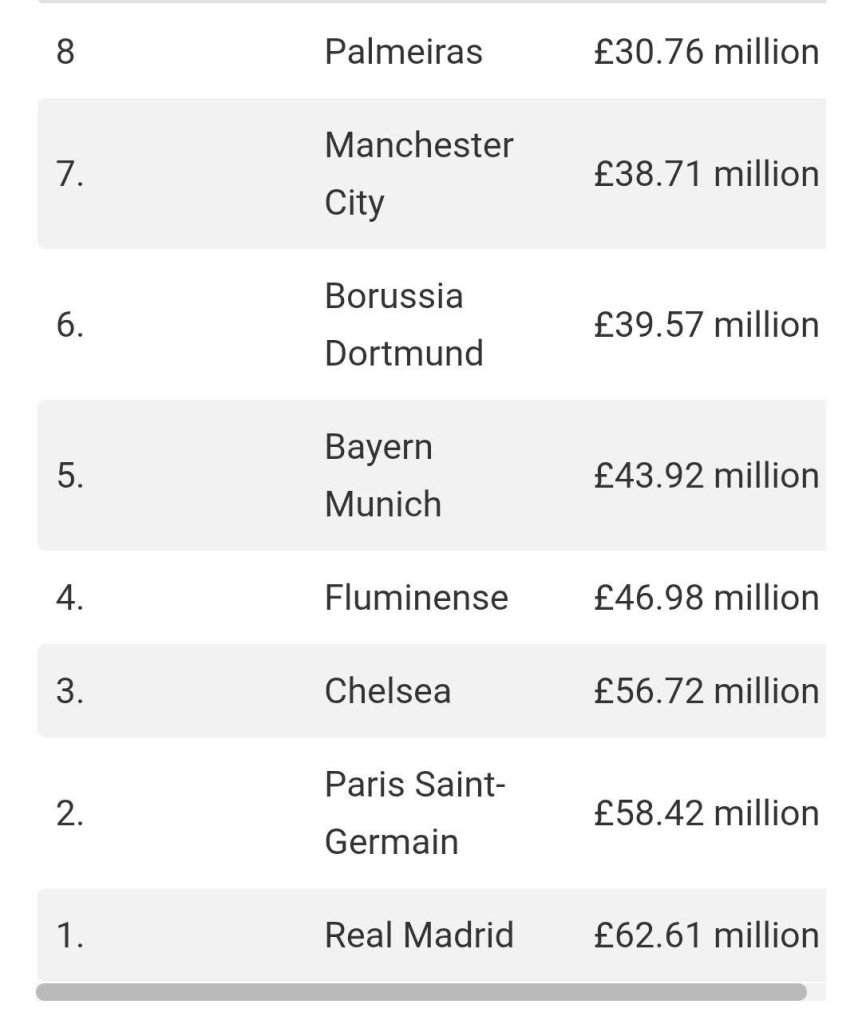The height and width of the screenshot is (1024, 862).
Task: Click the £38.71 million value
Action: tap(707, 174)
